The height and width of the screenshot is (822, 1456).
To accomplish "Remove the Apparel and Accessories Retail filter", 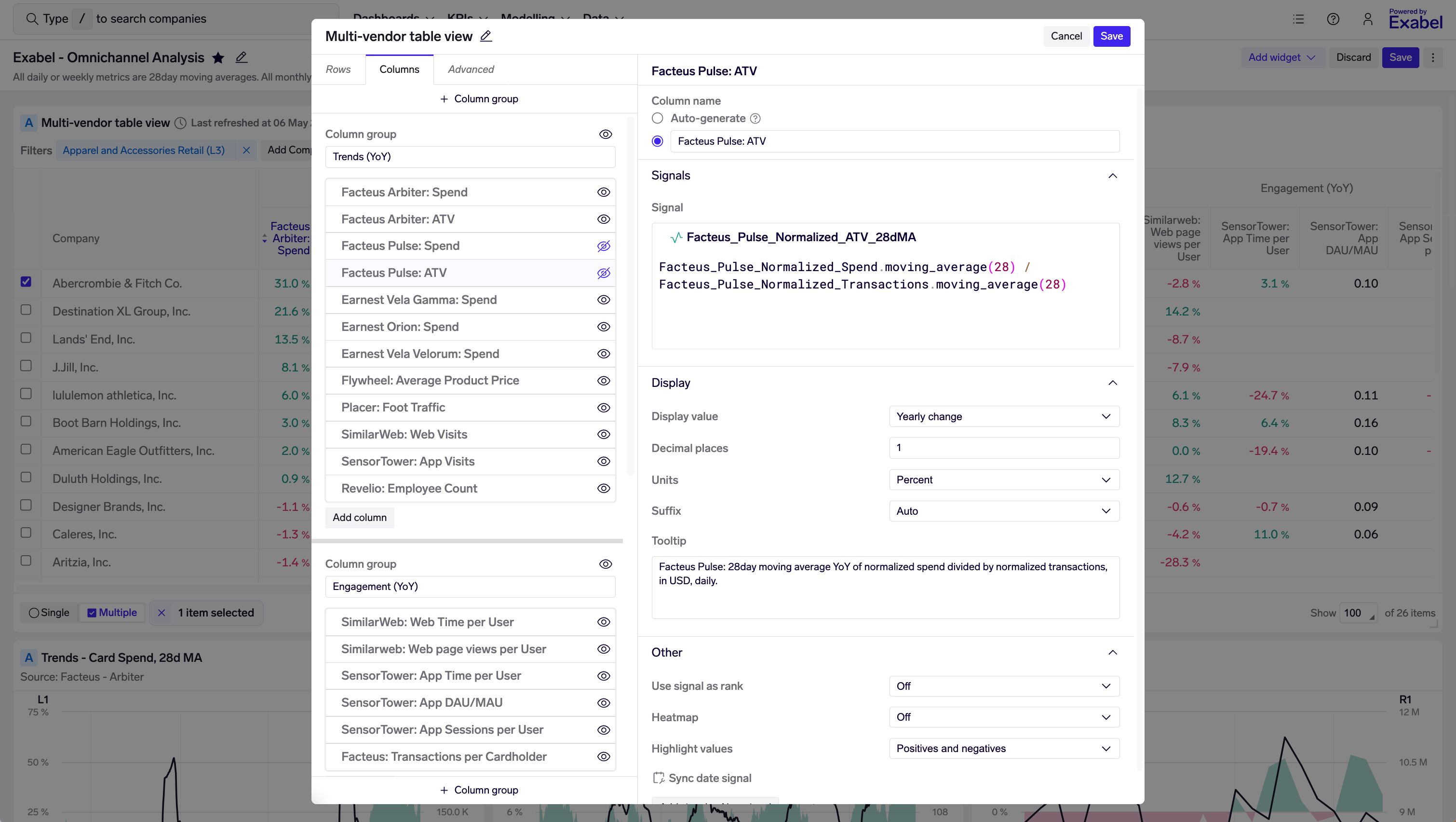I will click(246, 151).
